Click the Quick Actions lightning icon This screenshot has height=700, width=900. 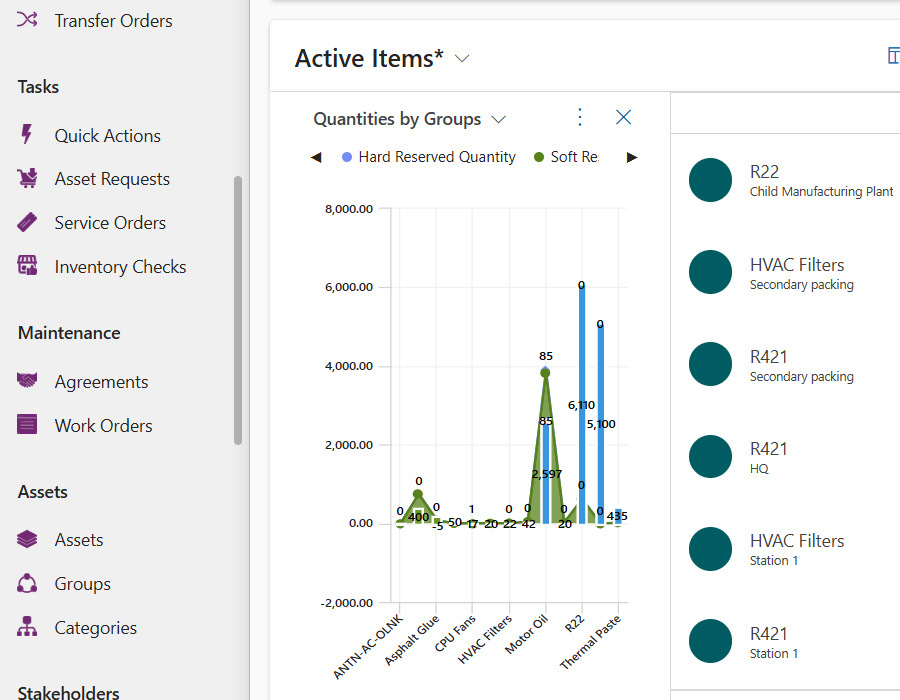pyautogui.click(x=26, y=134)
